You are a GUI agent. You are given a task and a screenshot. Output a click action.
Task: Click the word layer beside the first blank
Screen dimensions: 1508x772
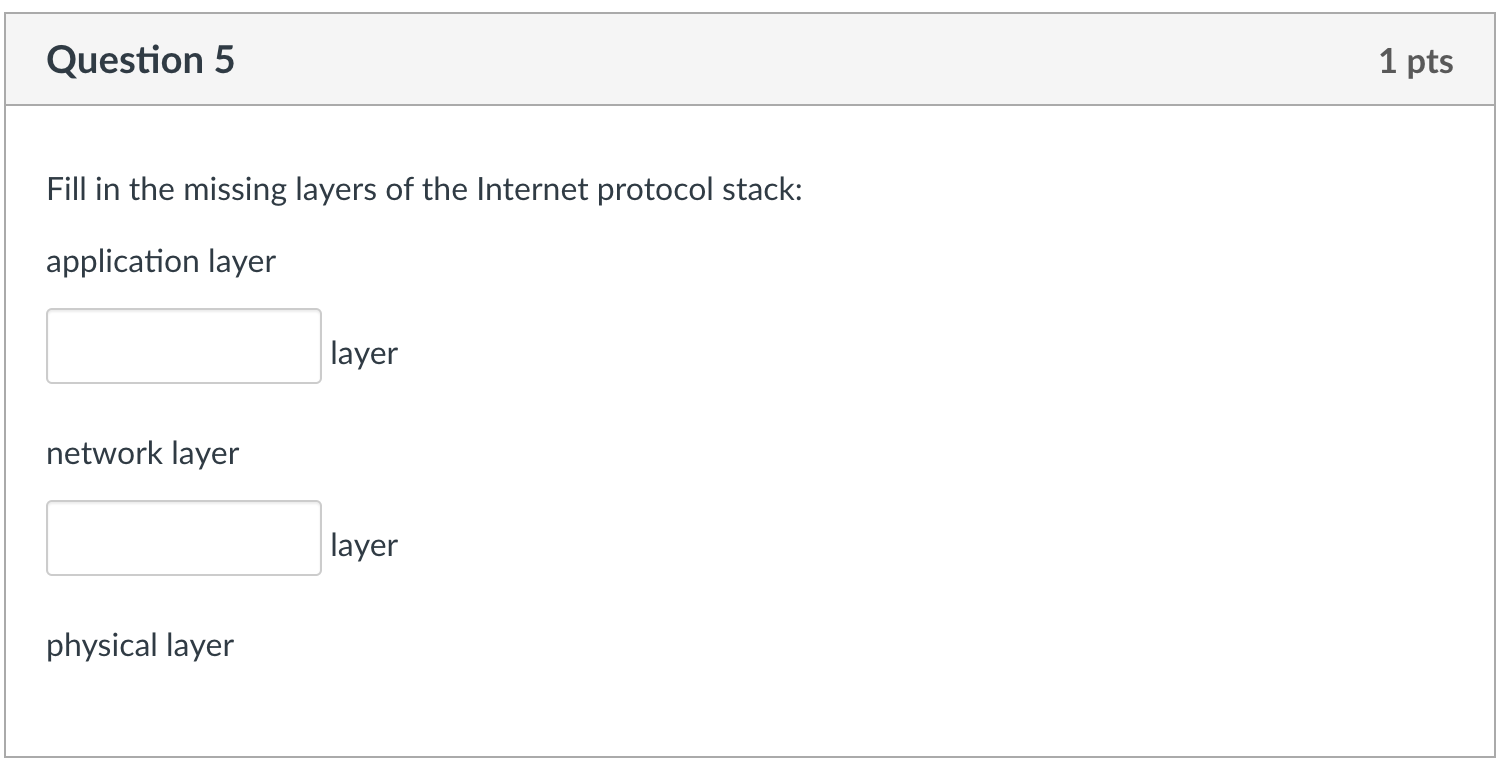click(x=363, y=353)
